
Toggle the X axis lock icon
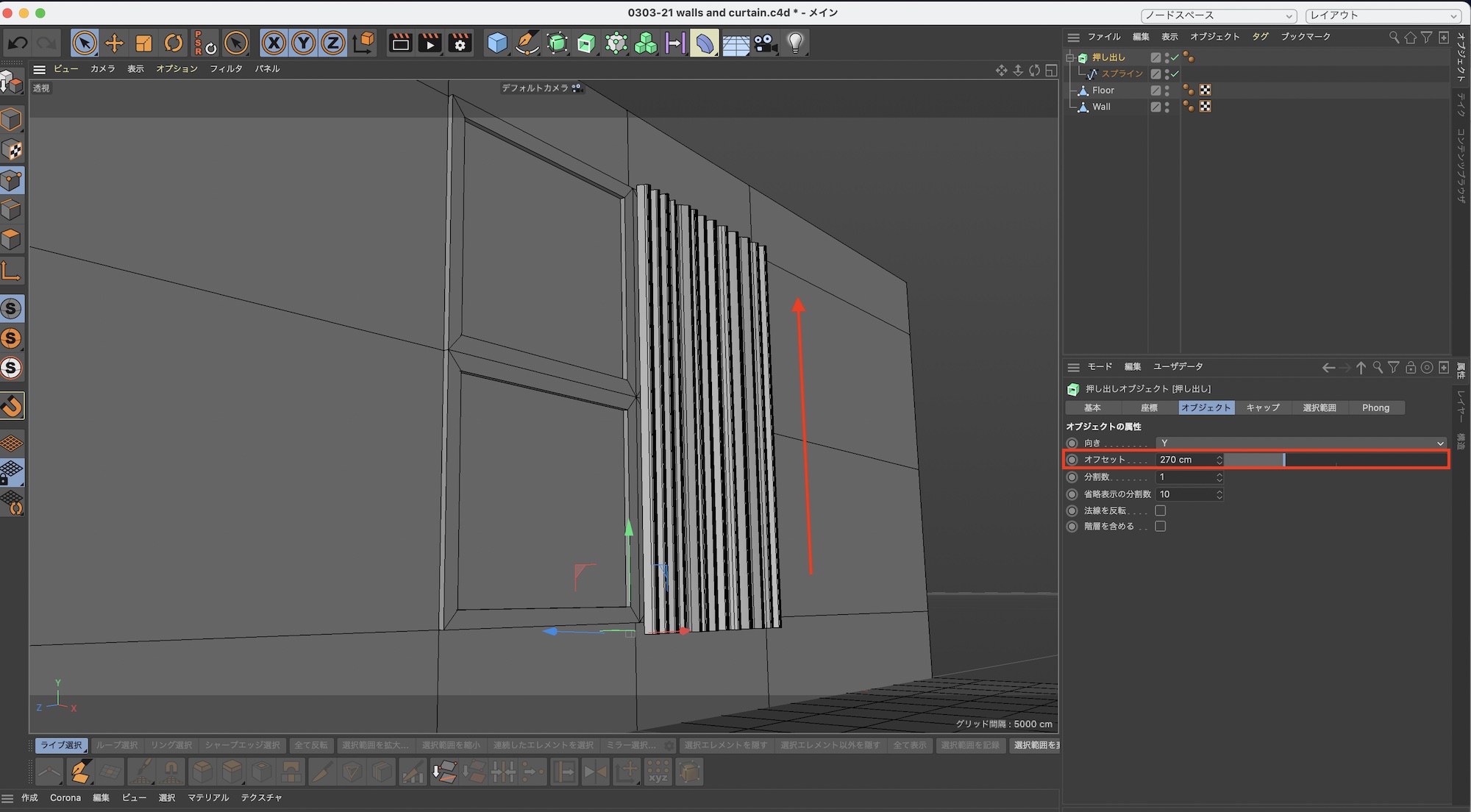click(274, 43)
